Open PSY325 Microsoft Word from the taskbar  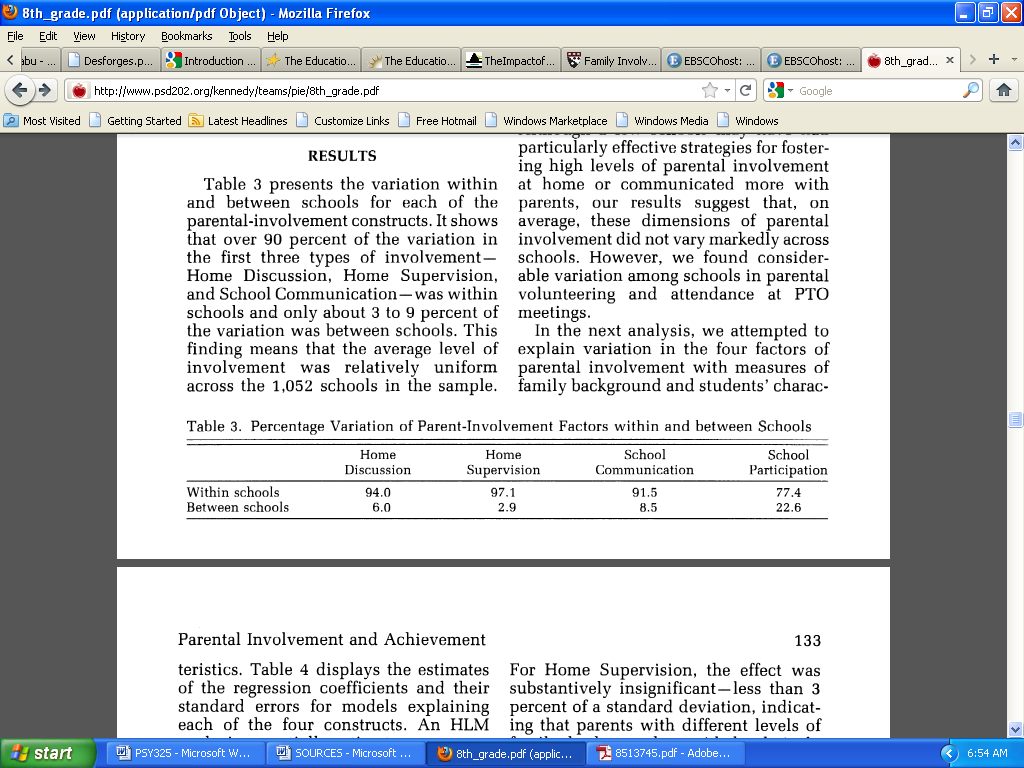186,753
